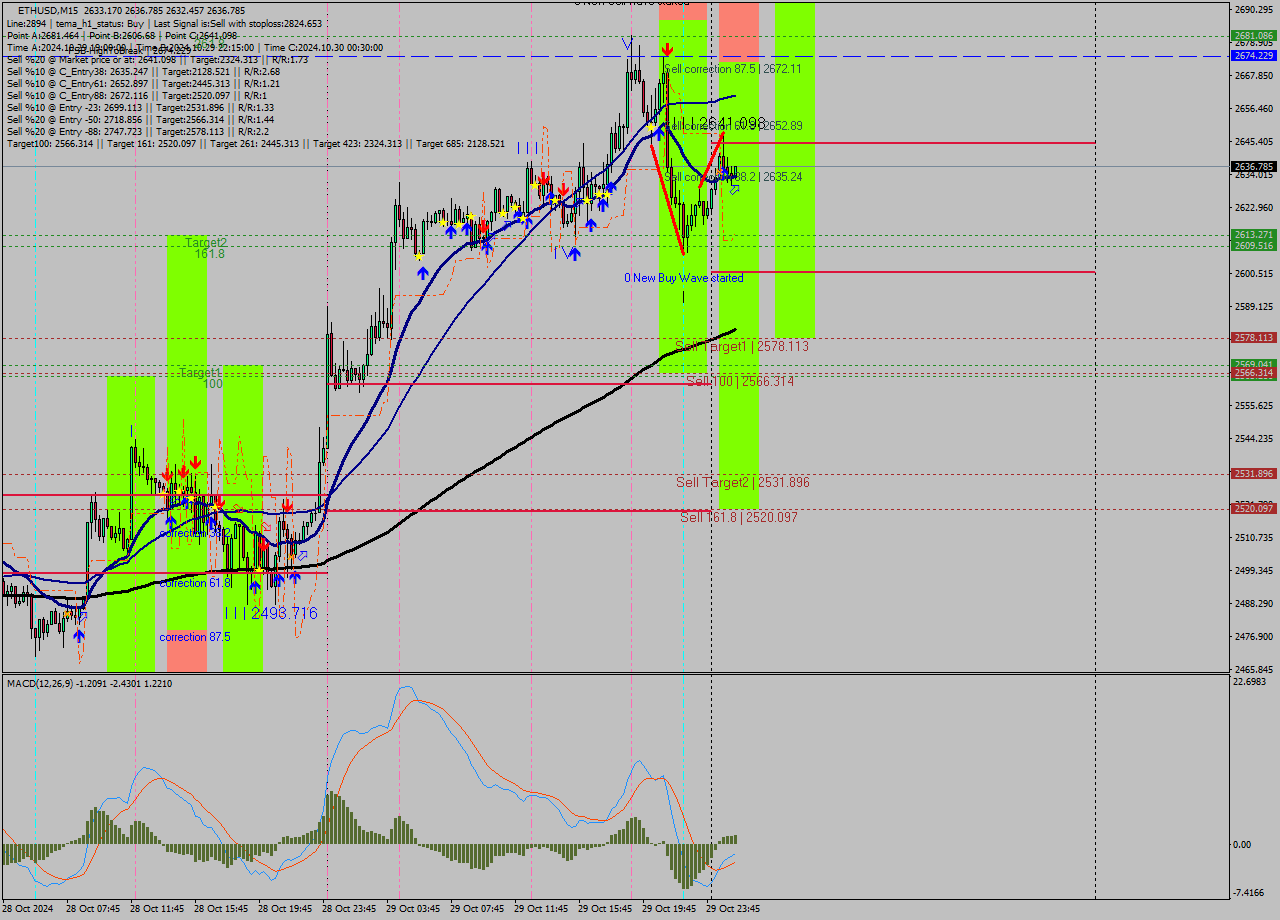Click the 'Sell correction 87.5 | 2672.11' label
Image resolution: width=1280 pixels, height=920 pixels.
click(x=733, y=69)
